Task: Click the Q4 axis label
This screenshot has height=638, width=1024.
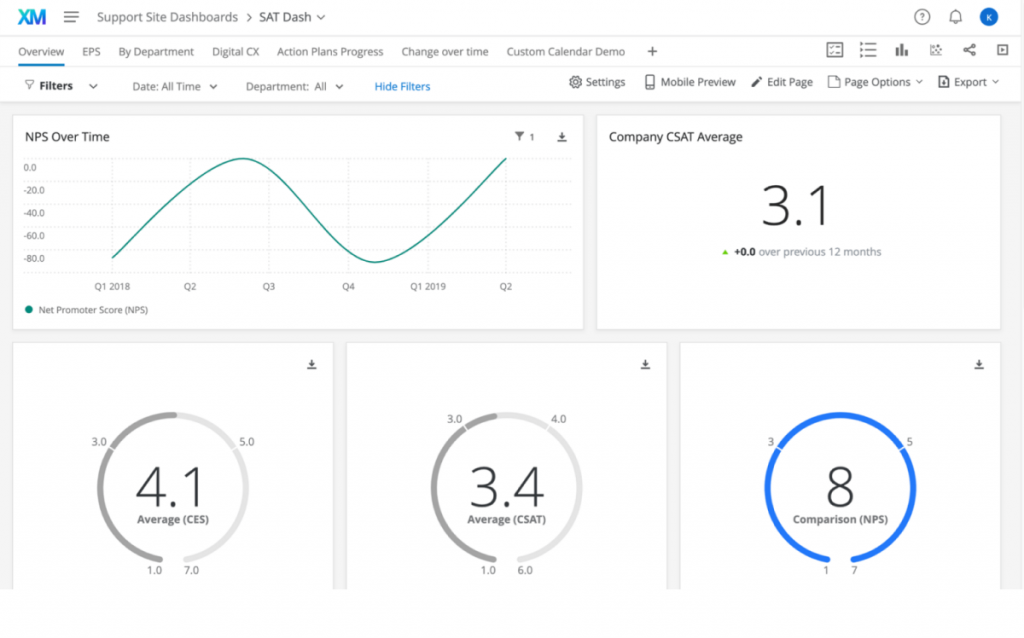Action: (348, 287)
